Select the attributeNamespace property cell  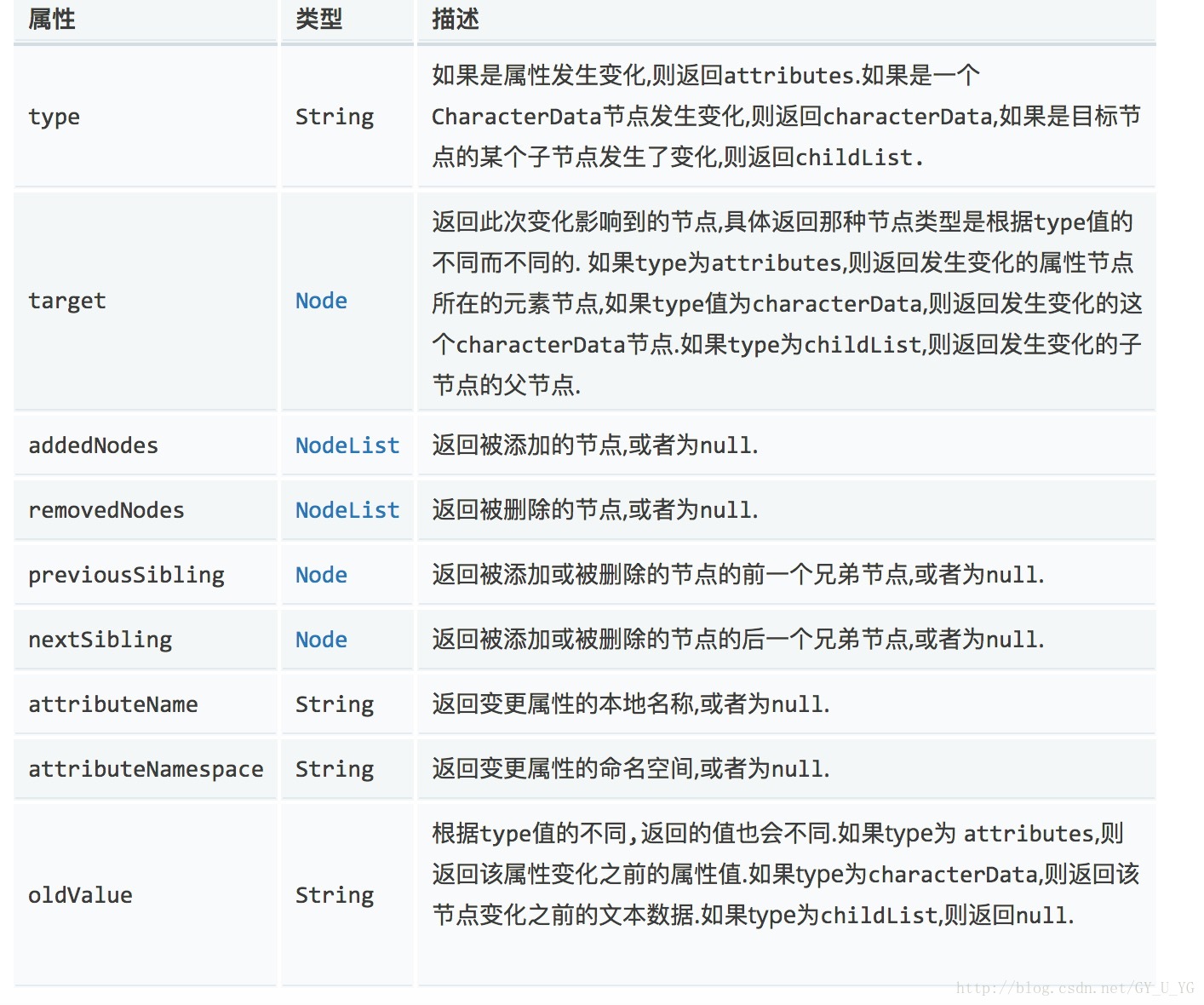(145, 769)
